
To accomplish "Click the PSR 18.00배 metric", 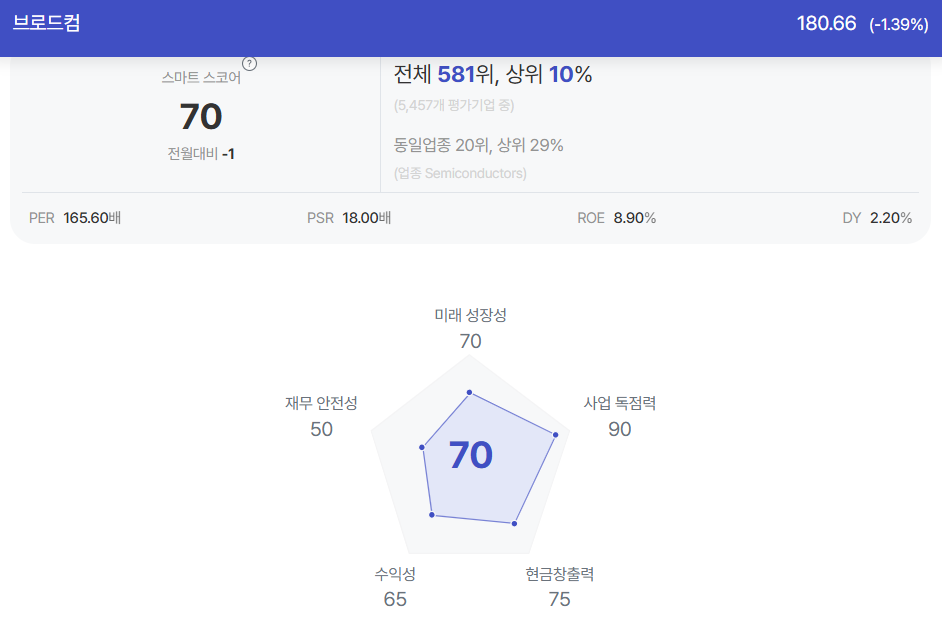I will click(349, 217).
